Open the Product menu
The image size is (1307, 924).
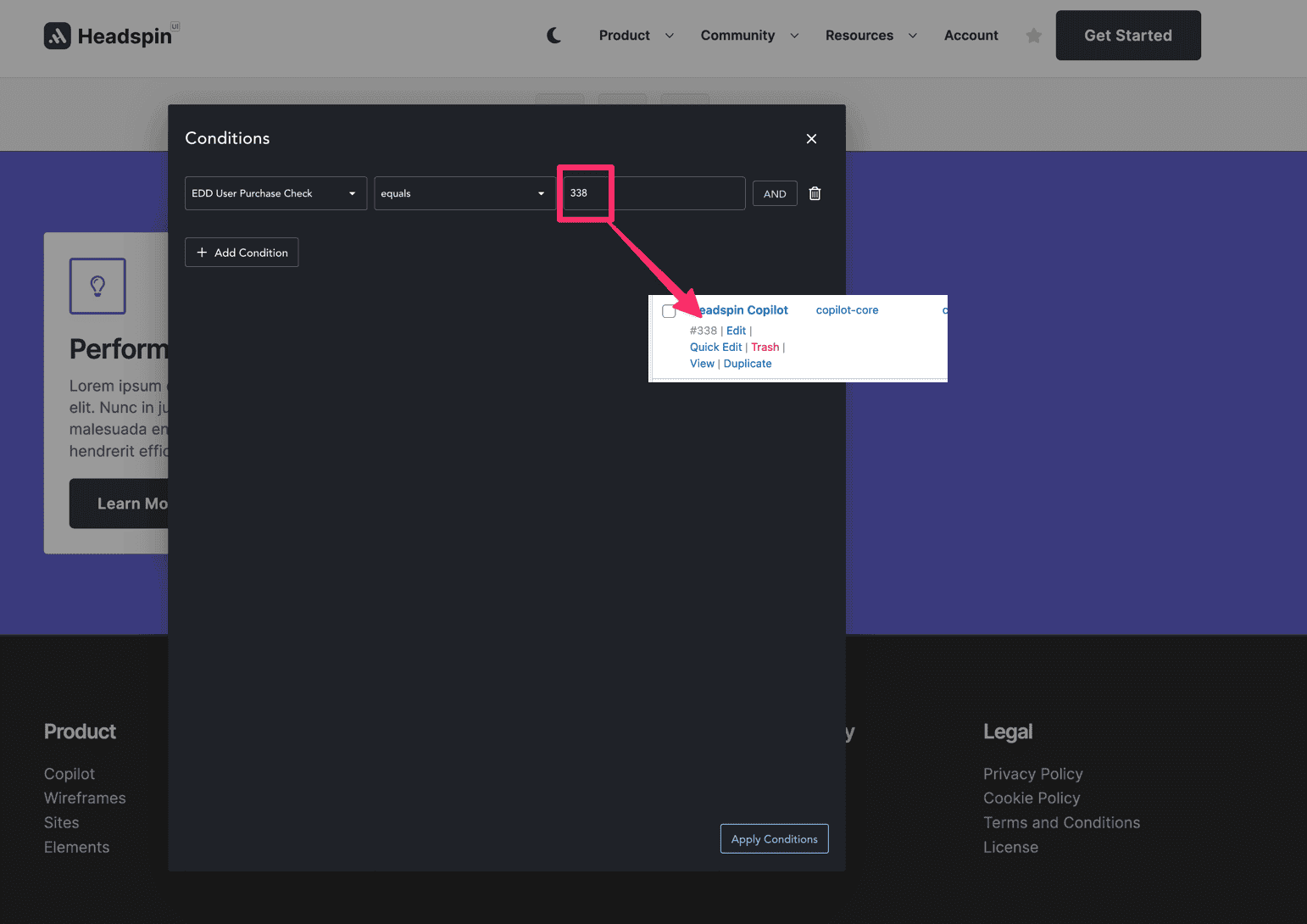coord(625,36)
